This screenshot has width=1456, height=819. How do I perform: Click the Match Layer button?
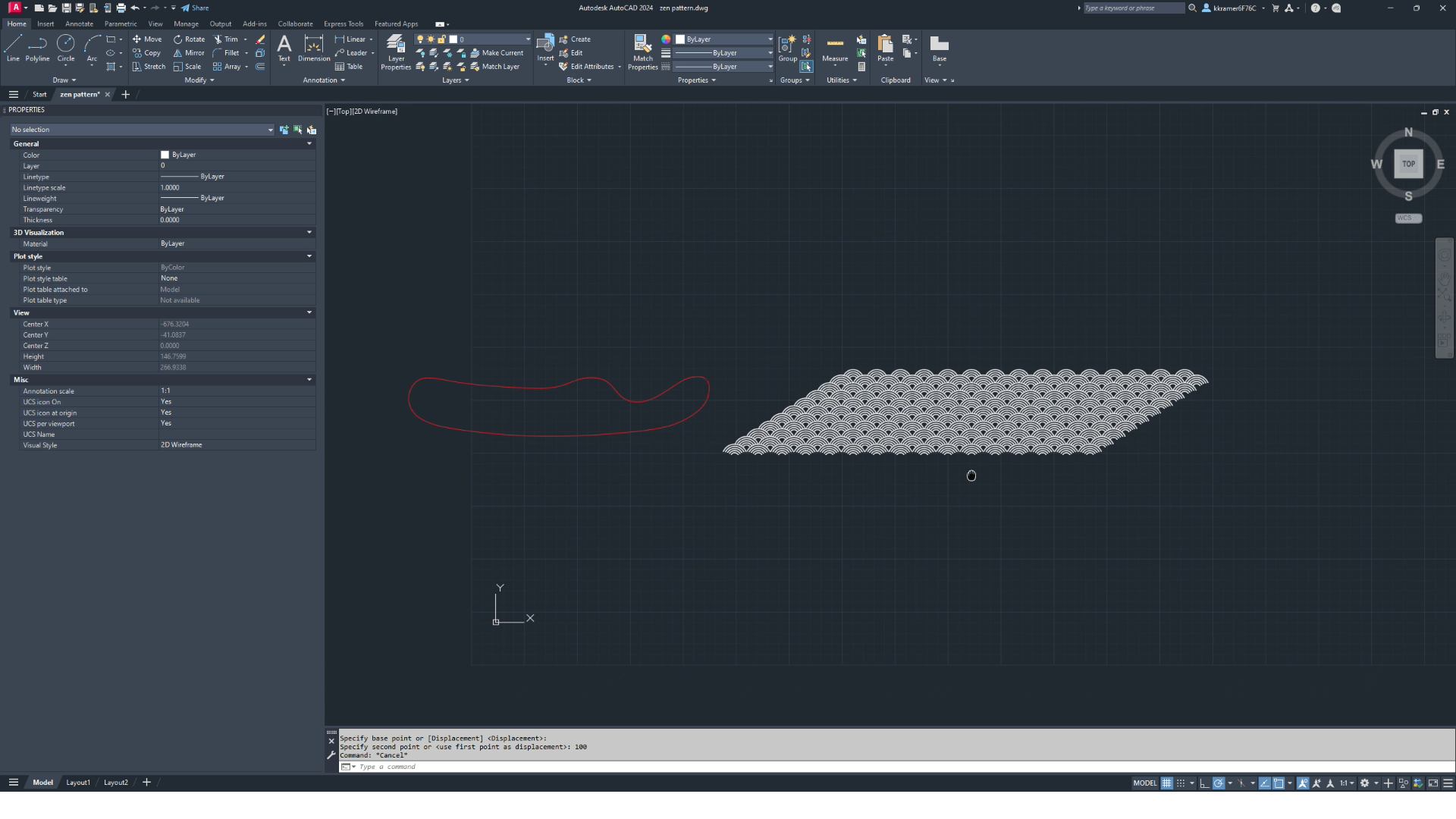pyautogui.click(x=495, y=67)
